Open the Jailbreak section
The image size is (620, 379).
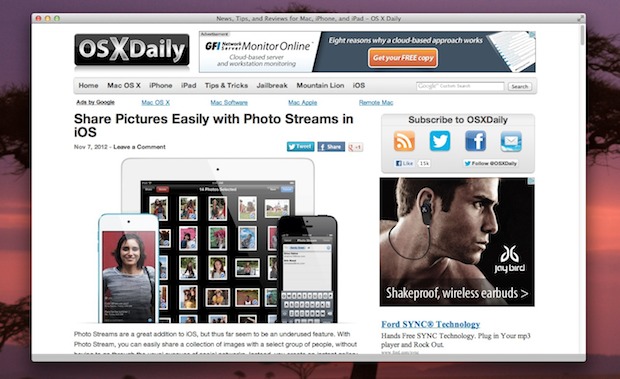click(272, 85)
